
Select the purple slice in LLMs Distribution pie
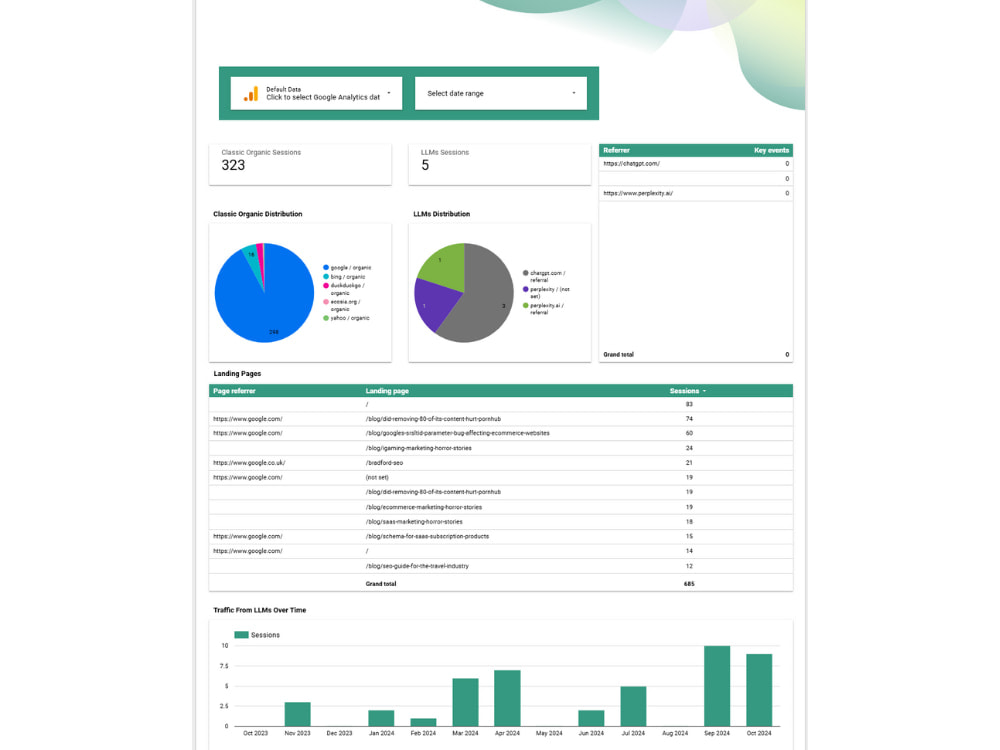pos(434,305)
